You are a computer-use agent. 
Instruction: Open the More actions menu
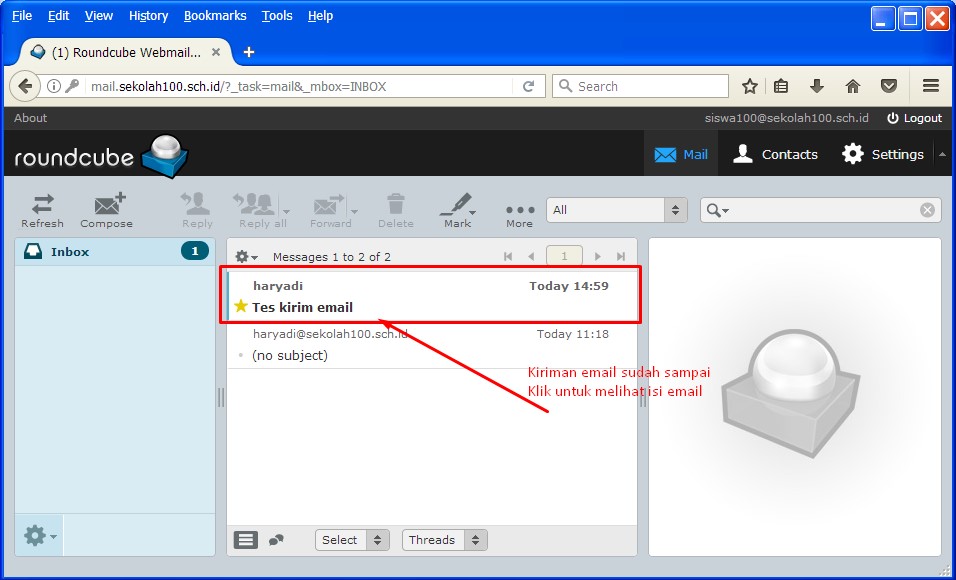tap(519, 210)
